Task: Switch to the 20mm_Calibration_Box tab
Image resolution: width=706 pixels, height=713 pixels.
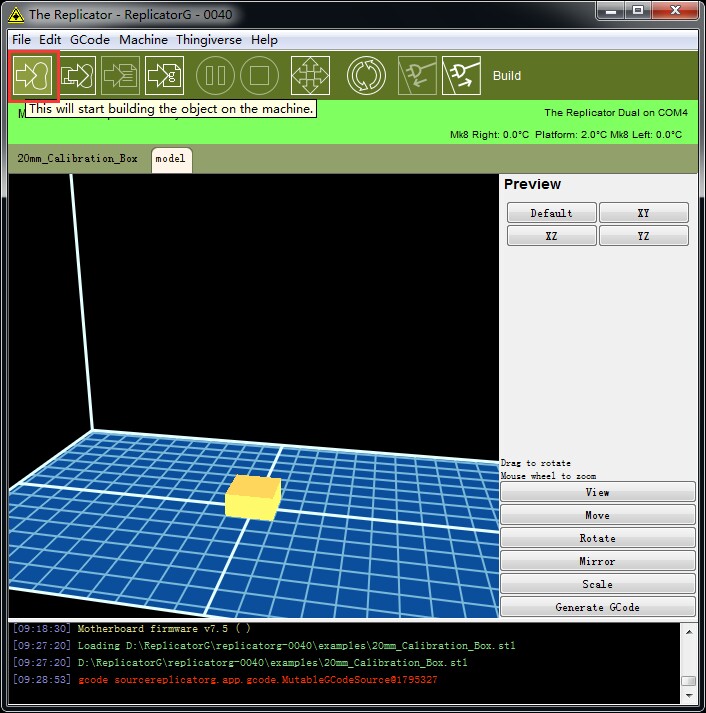Action: (x=77, y=159)
